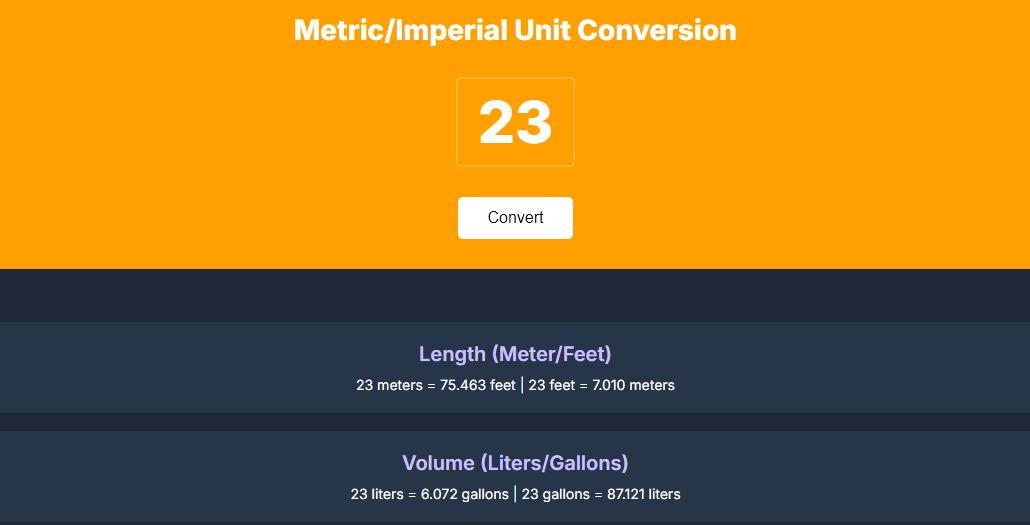Click the divider bar in Volume results
The image size is (1030, 525).
[x=515, y=494]
